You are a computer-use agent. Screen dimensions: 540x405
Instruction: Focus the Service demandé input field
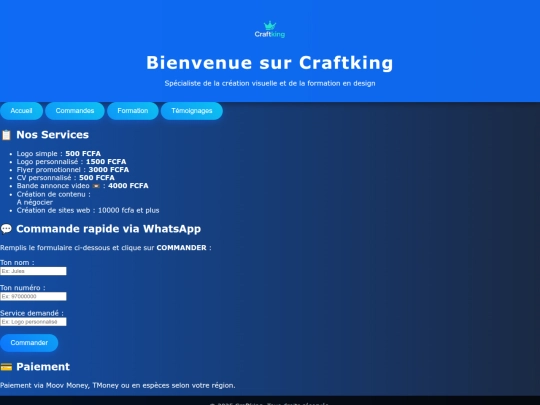tap(33, 322)
